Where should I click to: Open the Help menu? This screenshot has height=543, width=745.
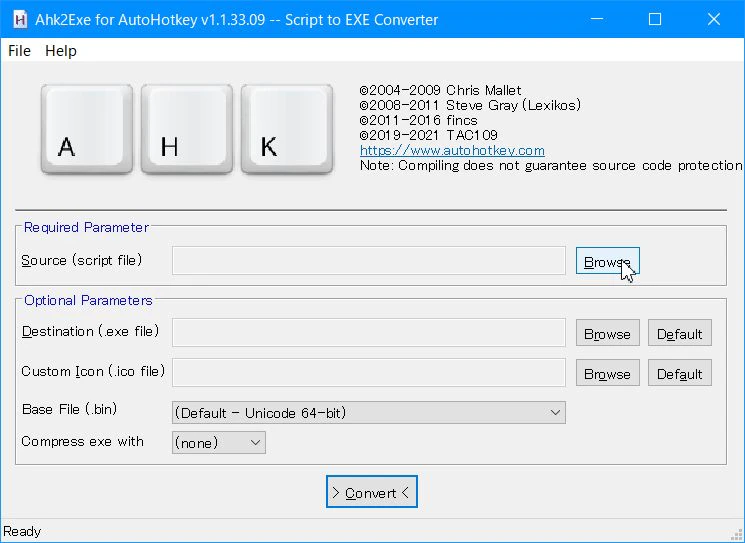61,50
